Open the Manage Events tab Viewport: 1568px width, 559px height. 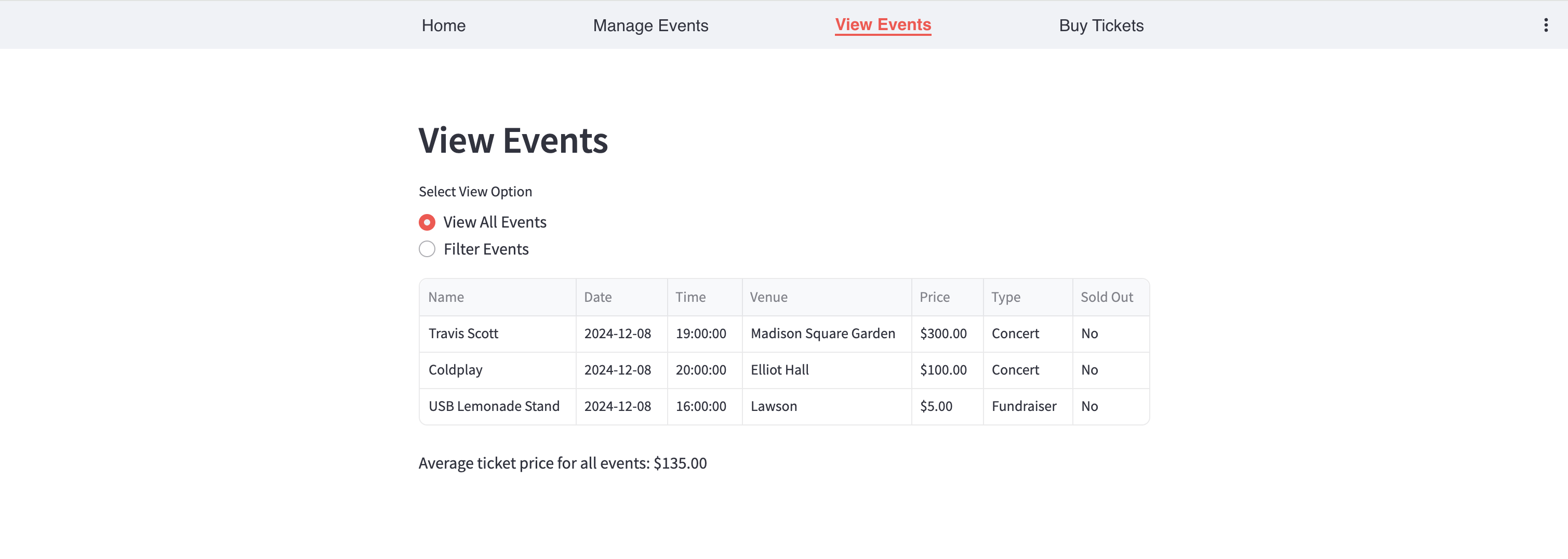pos(650,25)
